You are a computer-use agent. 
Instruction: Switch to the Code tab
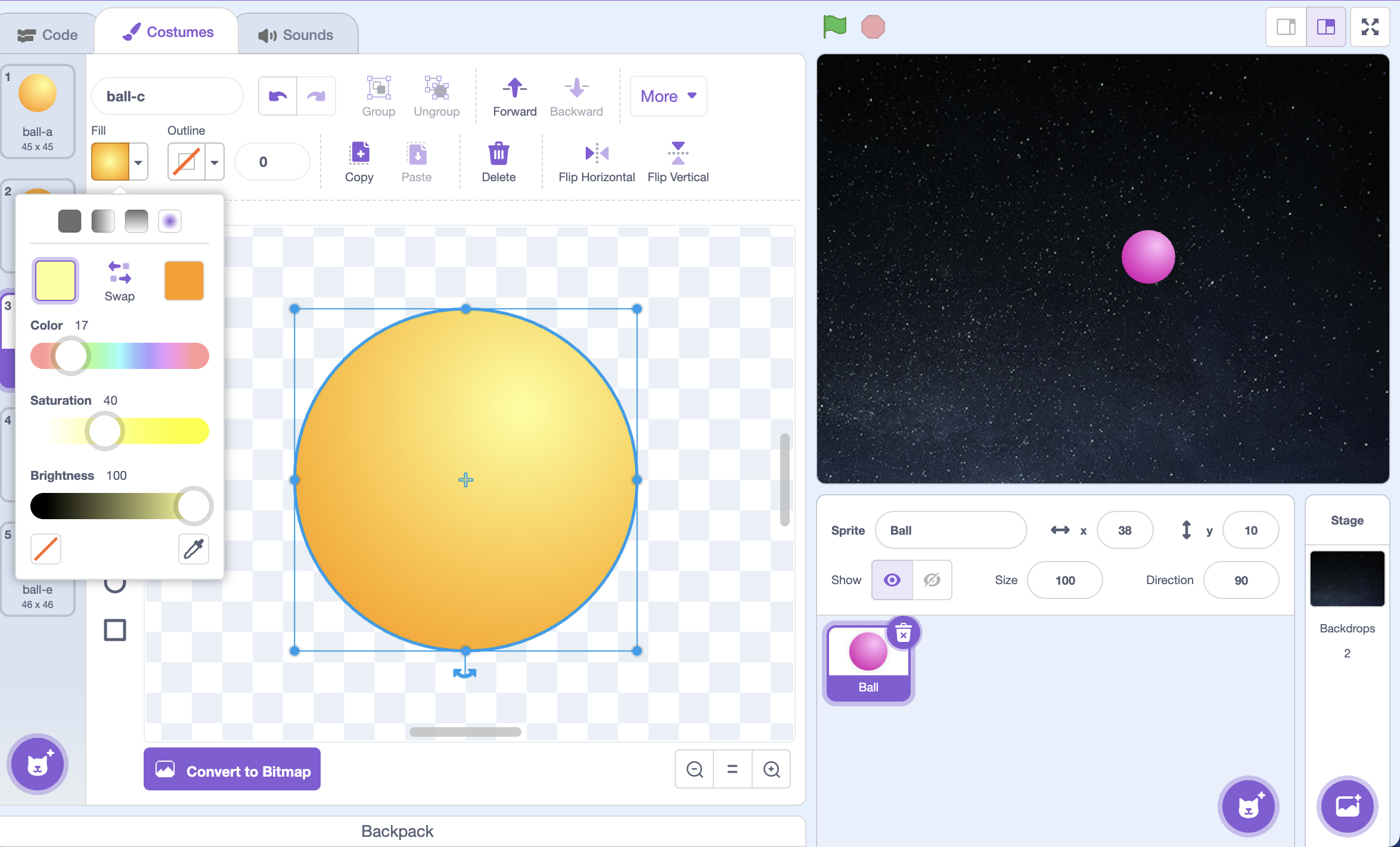click(48, 34)
